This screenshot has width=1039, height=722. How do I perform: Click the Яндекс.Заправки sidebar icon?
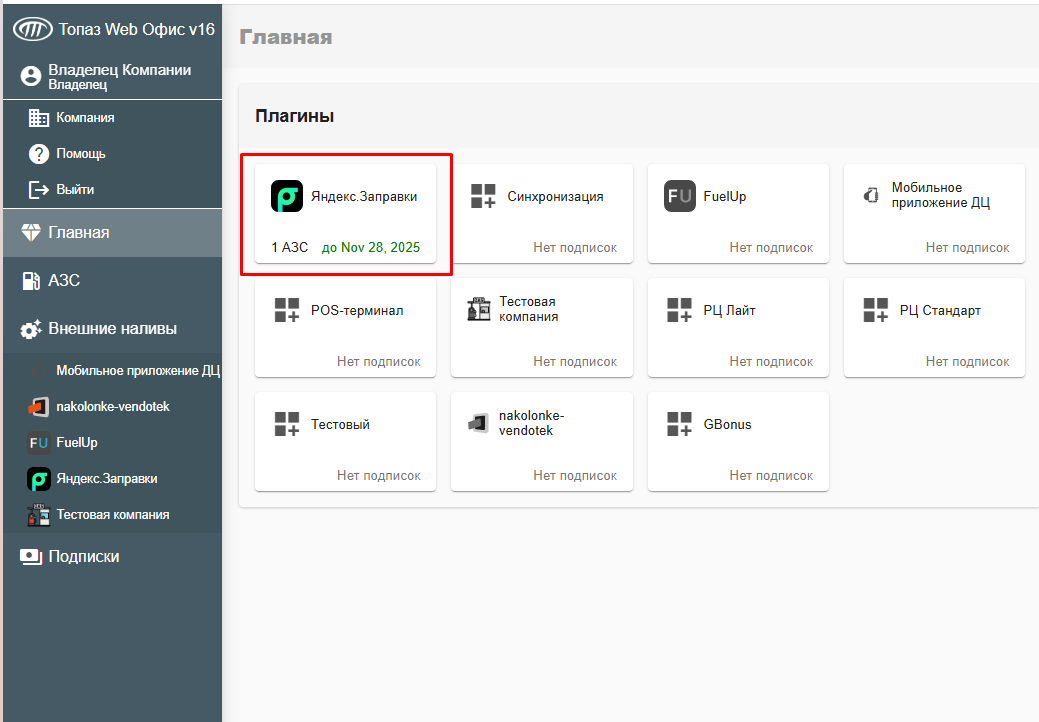pyautogui.click(x=38, y=479)
